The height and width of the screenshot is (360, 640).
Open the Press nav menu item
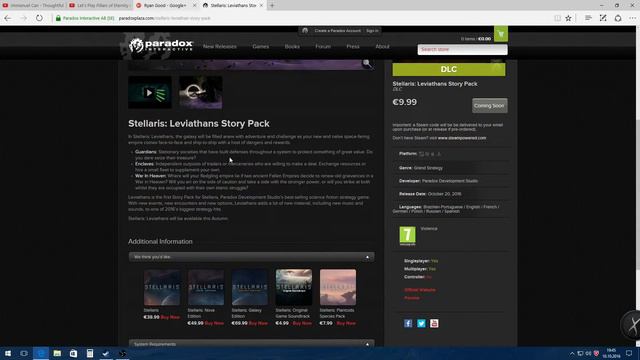point(353,47)
